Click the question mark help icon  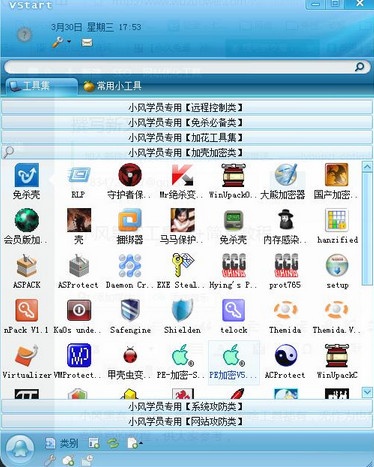click(24, 35)
